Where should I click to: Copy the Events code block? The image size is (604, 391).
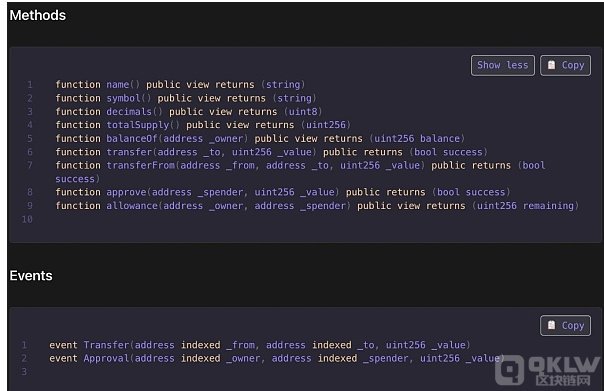pyautogui.click(x=565, y=326)
